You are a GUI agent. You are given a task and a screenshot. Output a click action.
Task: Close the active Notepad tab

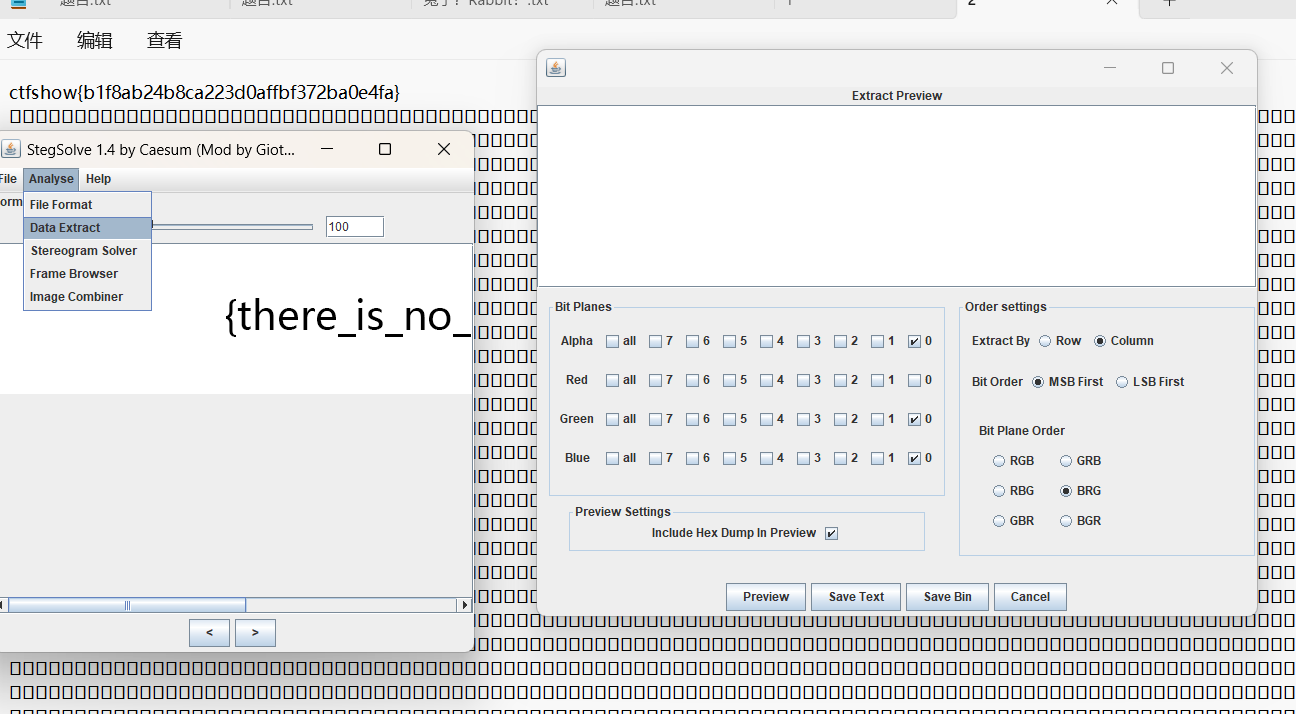coord(1112,3)
